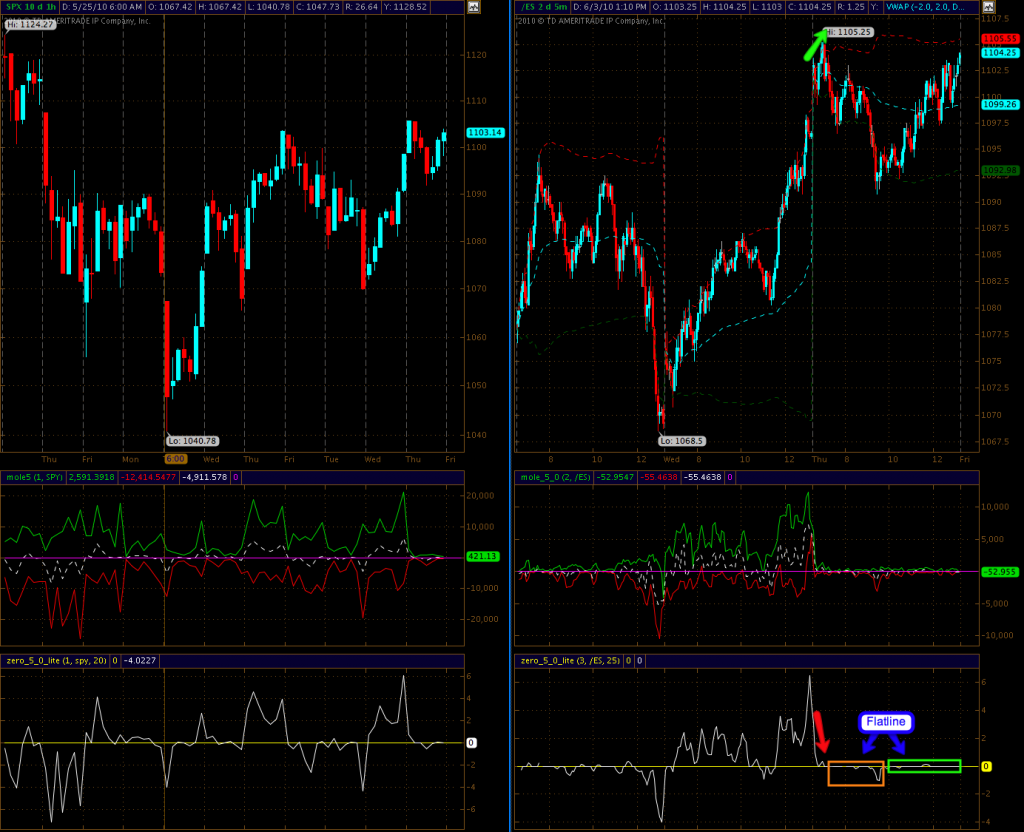
Task: Open the mole5 (1, SPY) study label
Action: point(34,477)
